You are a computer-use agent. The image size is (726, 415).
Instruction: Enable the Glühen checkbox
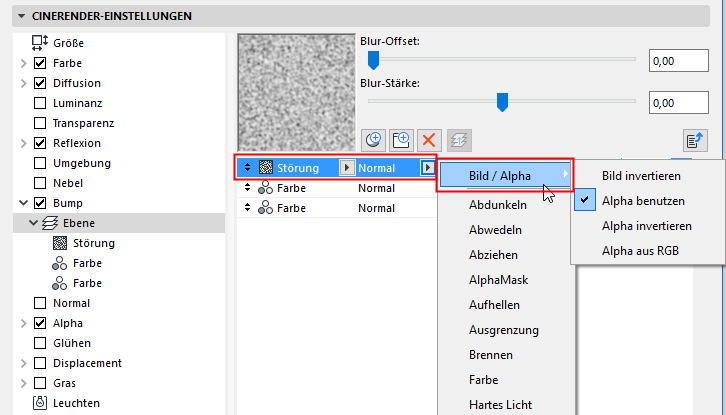pyautogui.click(x=40, y=343)
